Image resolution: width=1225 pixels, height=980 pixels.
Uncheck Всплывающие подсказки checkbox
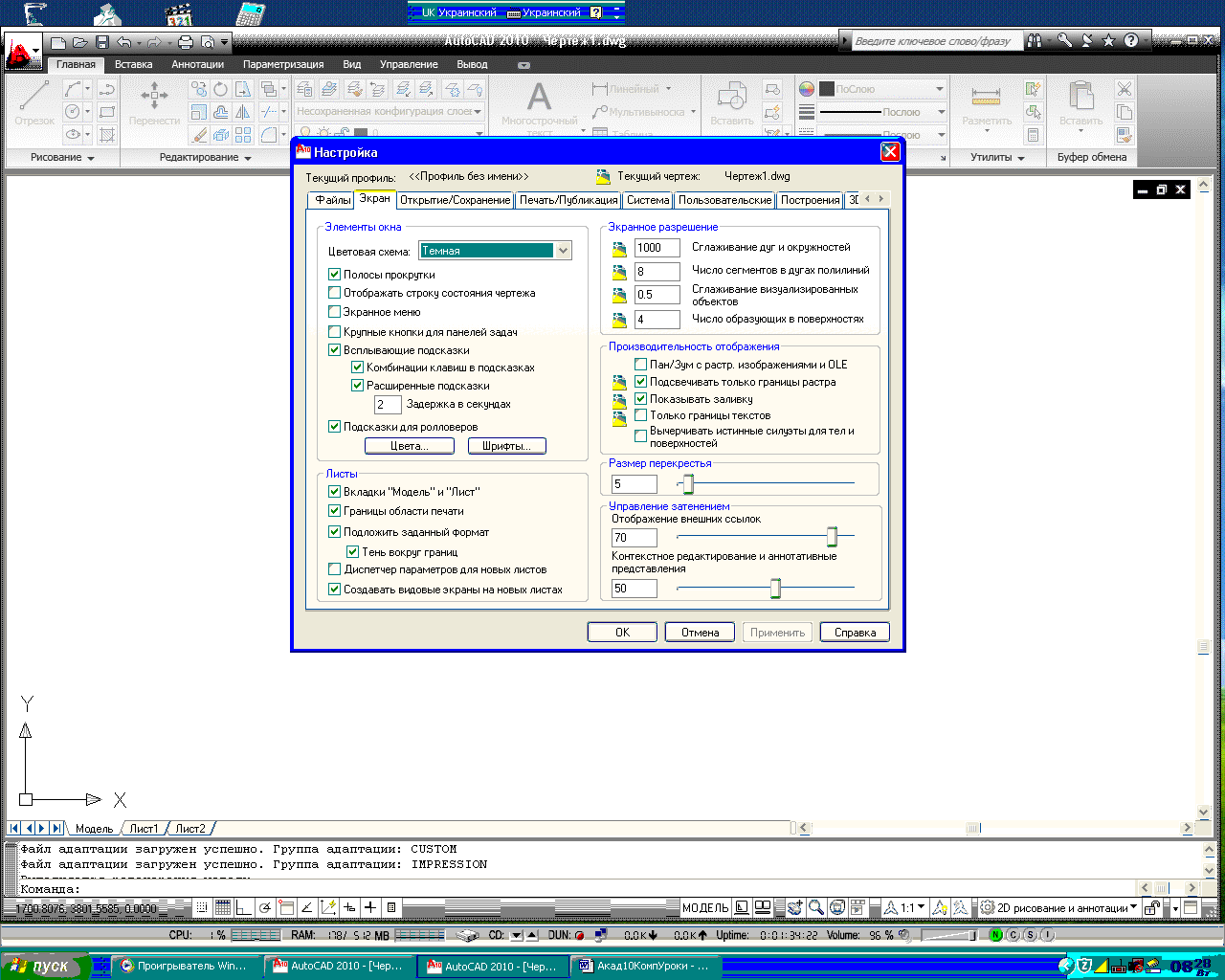334,350
